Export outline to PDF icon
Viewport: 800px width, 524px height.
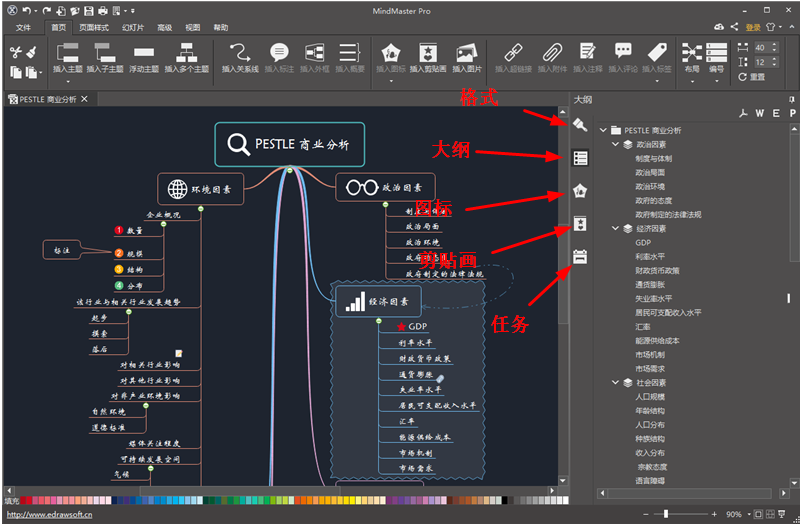coord(743,113)
